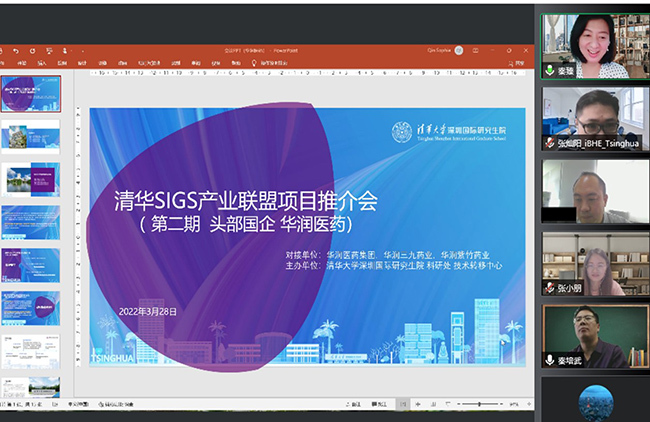650x422 pixels.
Task: Click the Undo arrow in PowerPoint's quick access toolbar
Action: coord(16,51)
